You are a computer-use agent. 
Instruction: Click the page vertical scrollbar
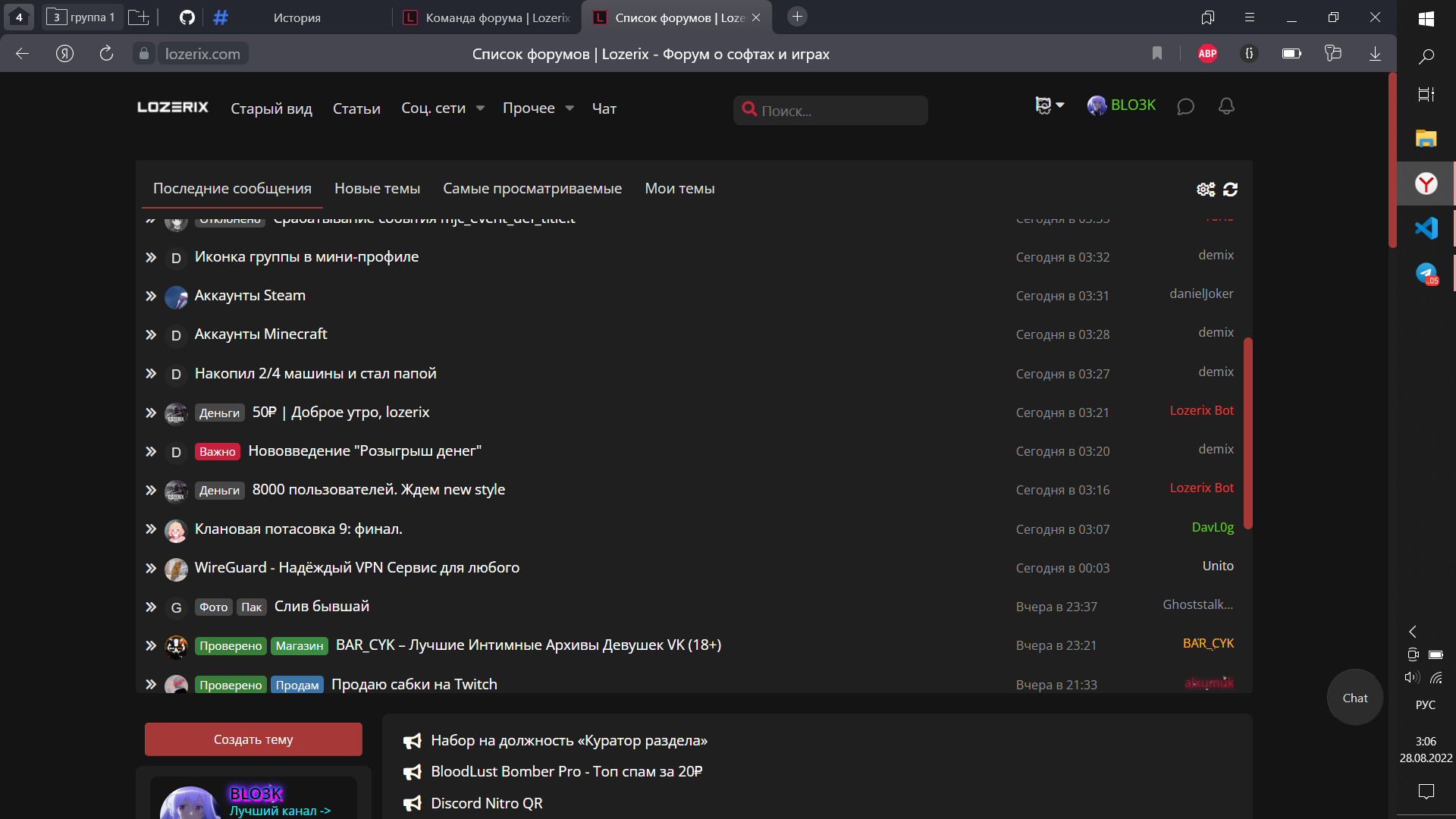(x=1392, y=159)
